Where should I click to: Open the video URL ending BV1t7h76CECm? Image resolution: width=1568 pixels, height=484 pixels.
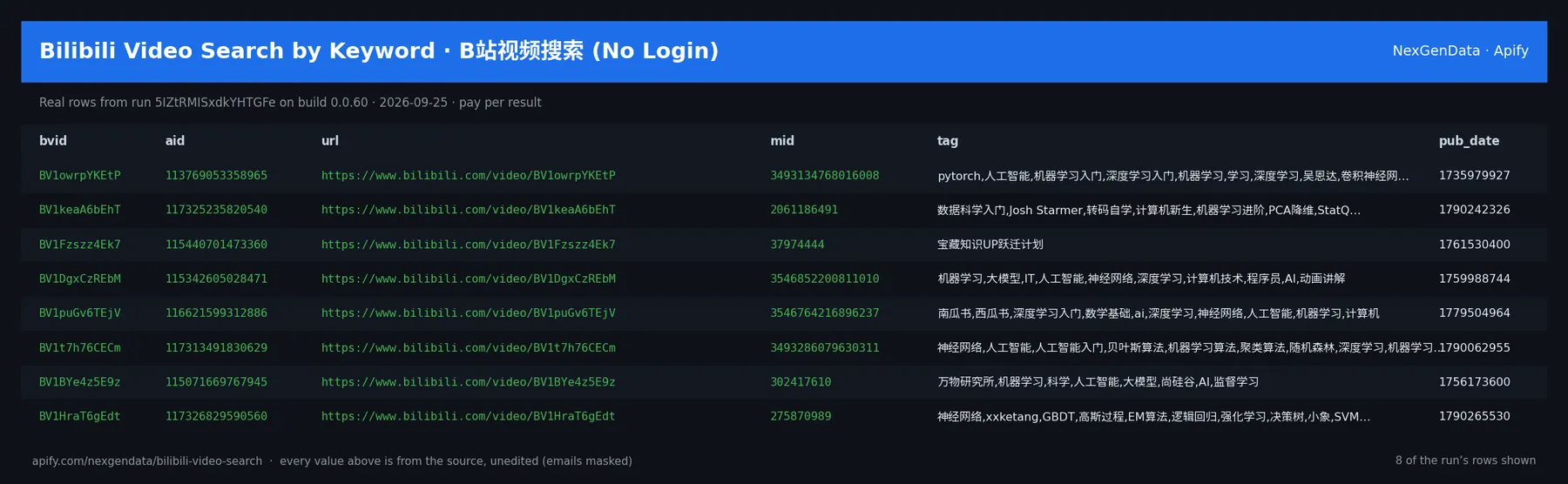click(x=469, y=347)
